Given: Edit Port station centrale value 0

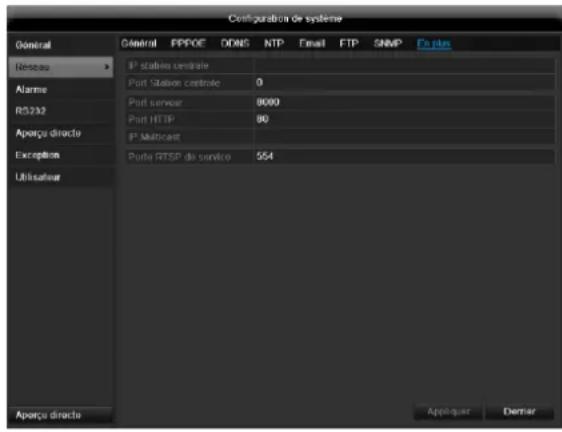Looking at the screenshot, I should (x=404, y=83).
